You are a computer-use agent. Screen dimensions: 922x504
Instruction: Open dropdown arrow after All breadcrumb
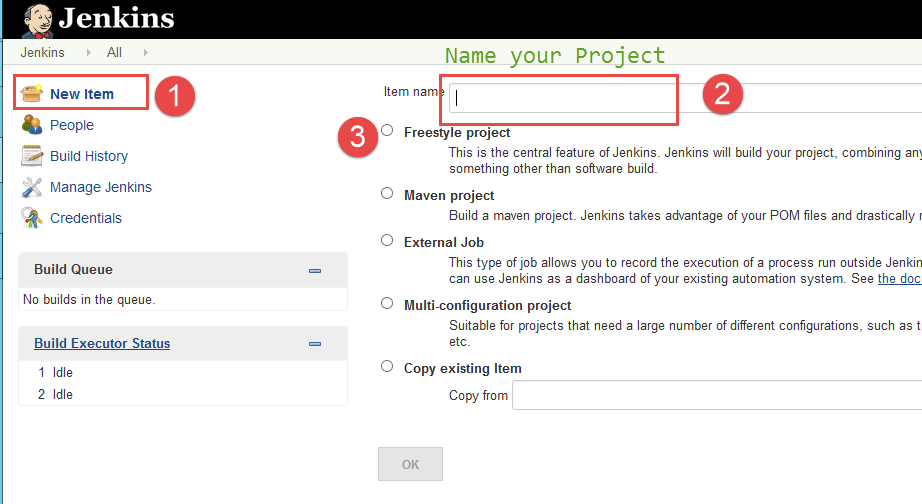tap(145, 52)
